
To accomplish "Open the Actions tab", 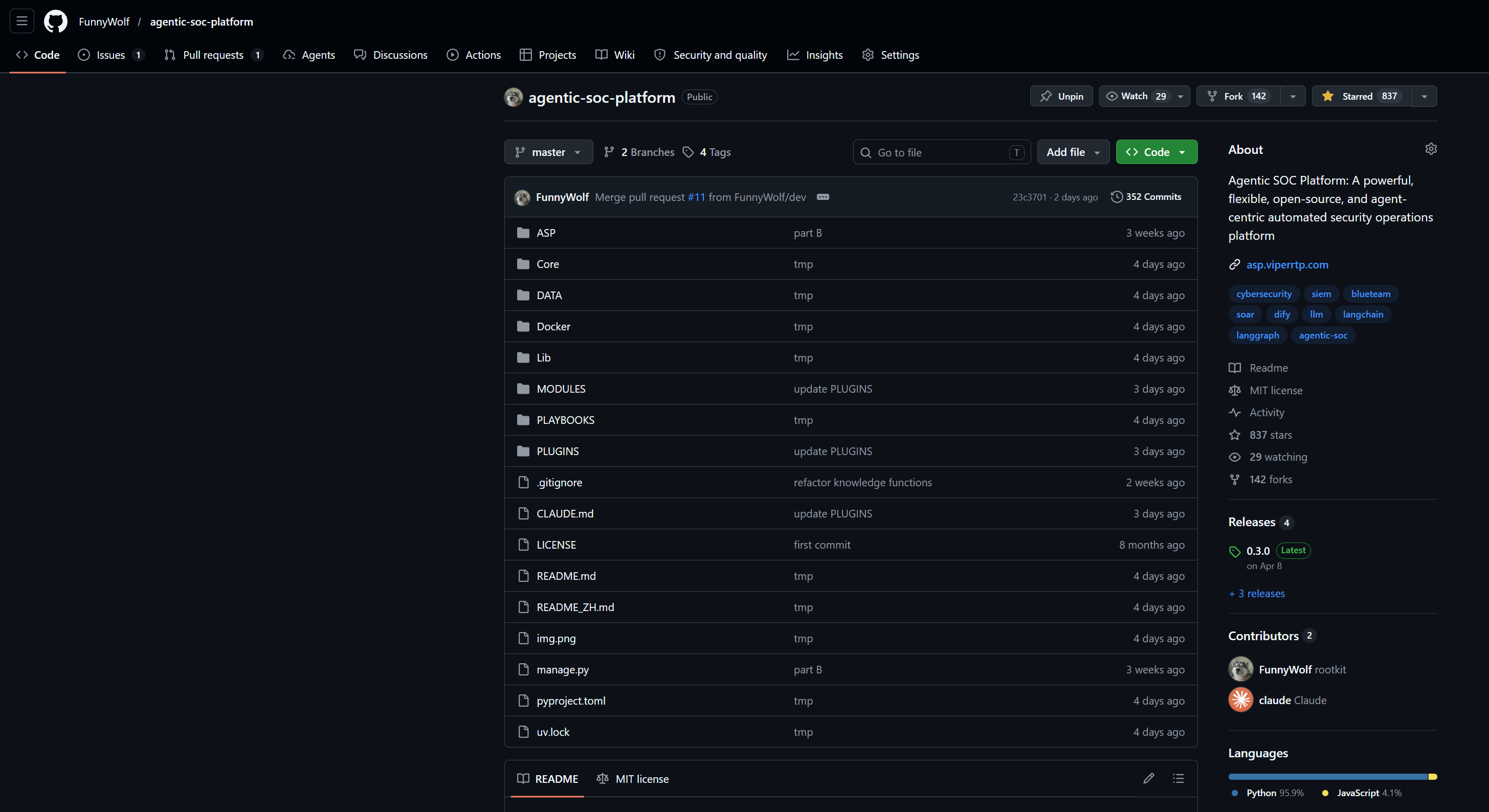I will coord(474,55).
